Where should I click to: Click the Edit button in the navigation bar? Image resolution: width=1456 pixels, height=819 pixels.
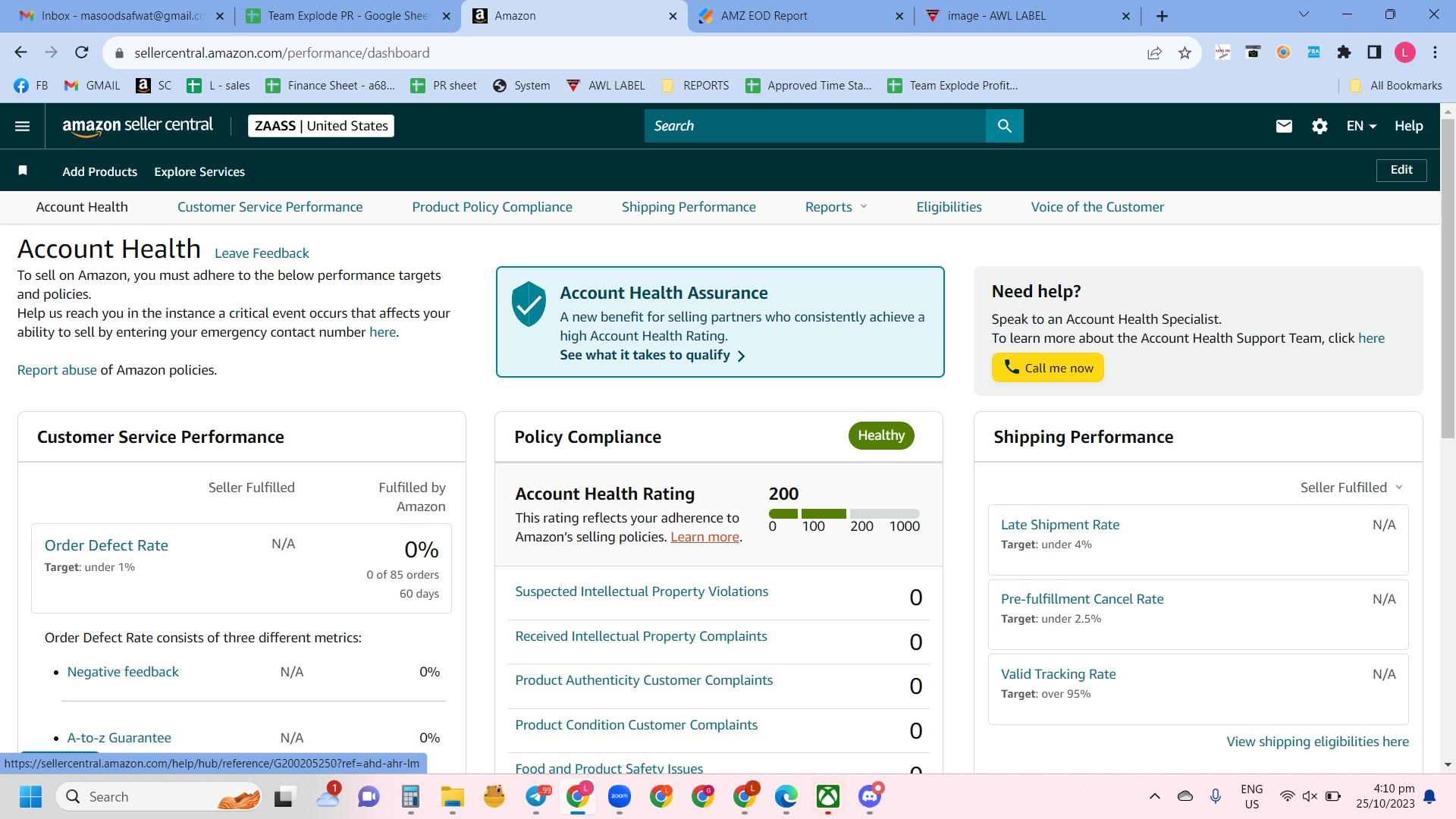point(1401,170)
